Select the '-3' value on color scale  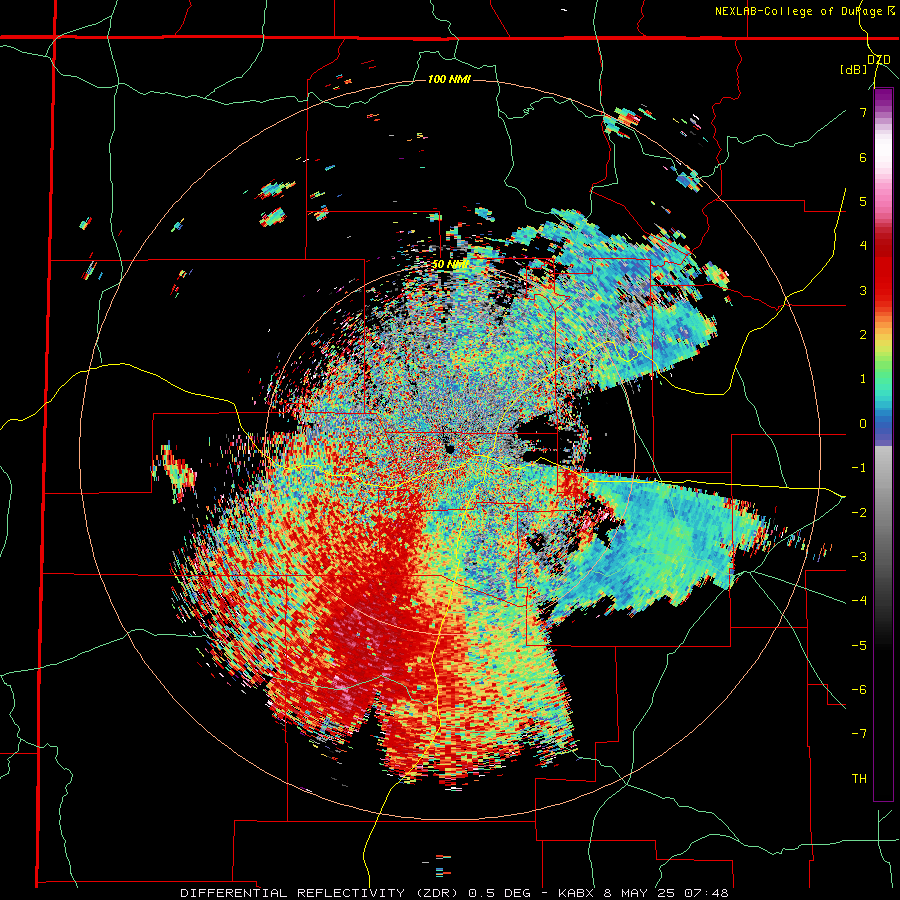coord(859,557)
